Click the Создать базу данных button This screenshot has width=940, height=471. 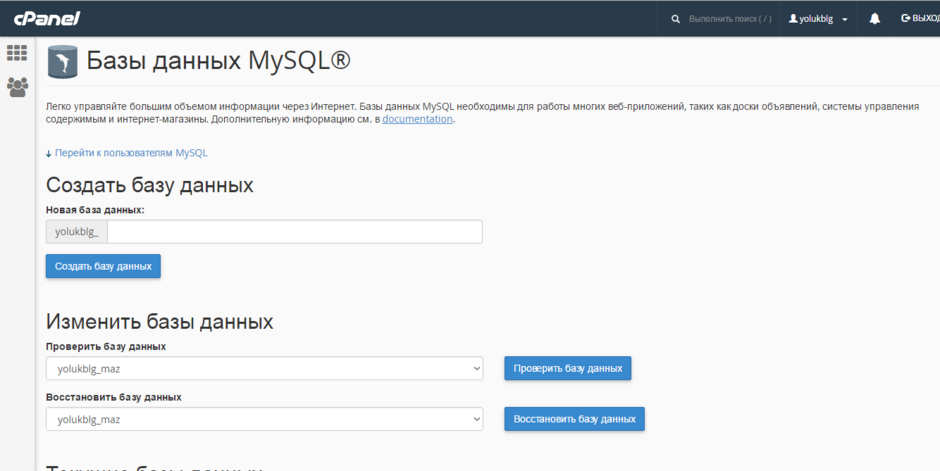pos(103,266)
